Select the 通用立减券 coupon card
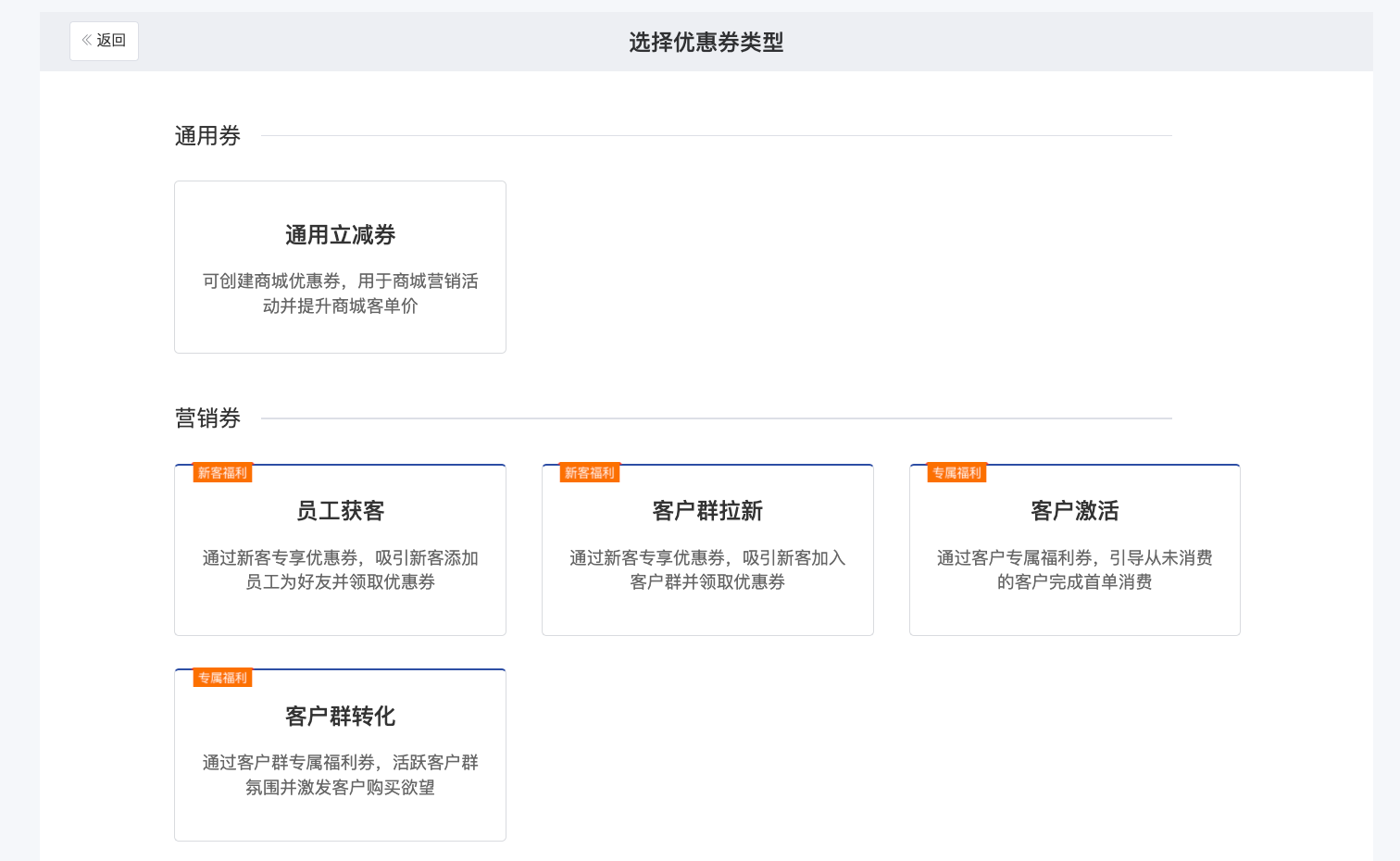The width and height of the screenshot is (1400, 861). 340,267
